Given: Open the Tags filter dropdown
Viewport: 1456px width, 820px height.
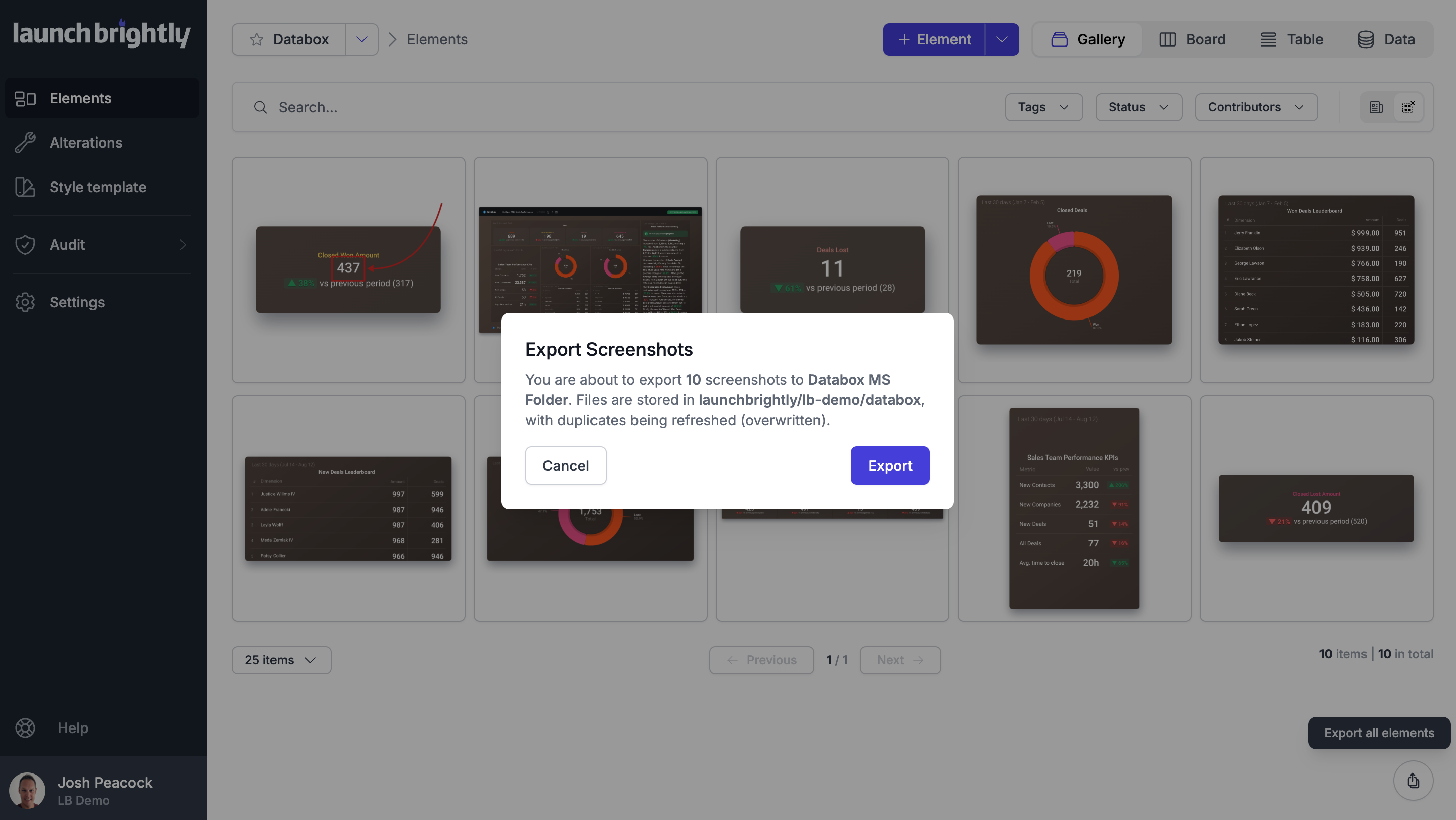Looking at the screenshot, I should coord(1043,107).
